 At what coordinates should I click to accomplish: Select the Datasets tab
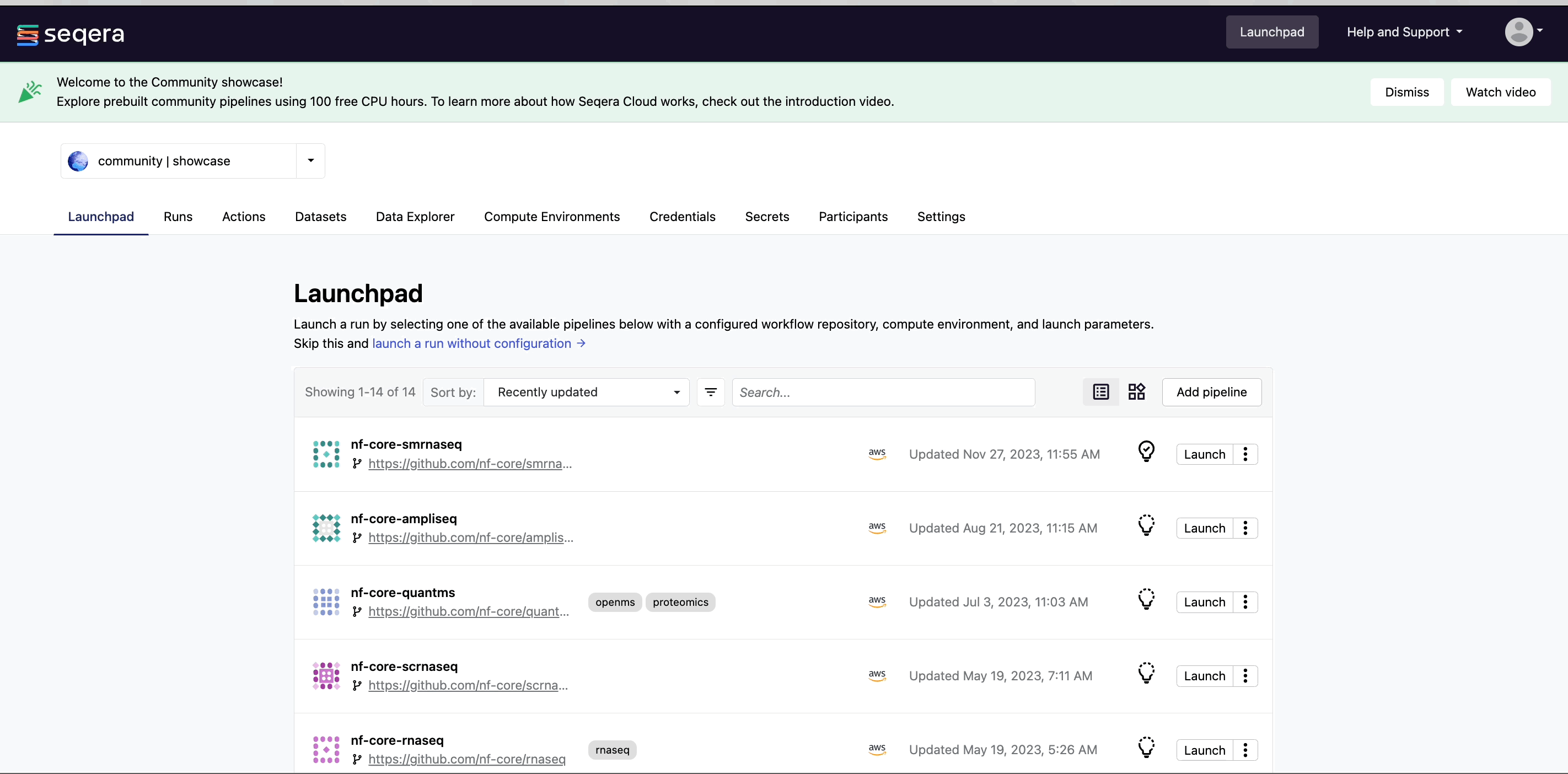click(320, 217)
